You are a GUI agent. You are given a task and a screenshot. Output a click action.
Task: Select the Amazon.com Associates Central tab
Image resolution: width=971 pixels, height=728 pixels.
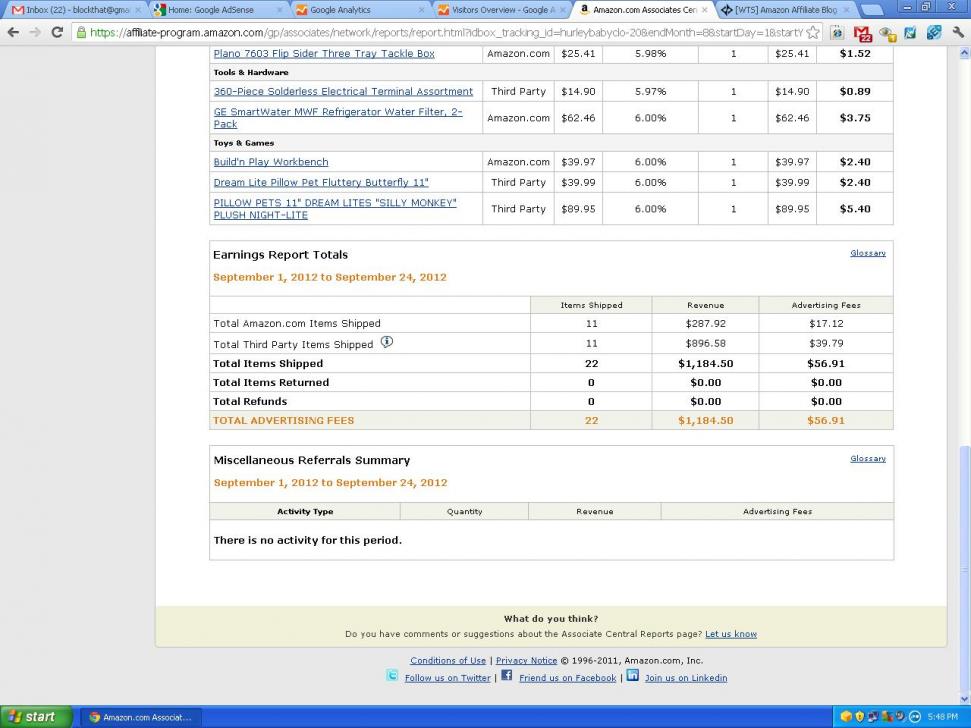(644, 10)
